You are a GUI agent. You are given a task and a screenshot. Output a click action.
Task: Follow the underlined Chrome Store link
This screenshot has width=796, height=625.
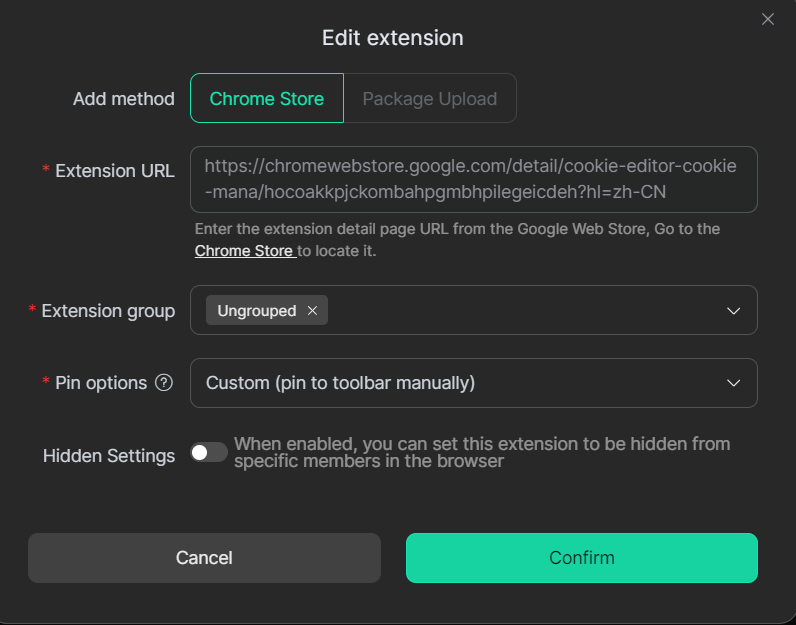(x=244, y=251)
